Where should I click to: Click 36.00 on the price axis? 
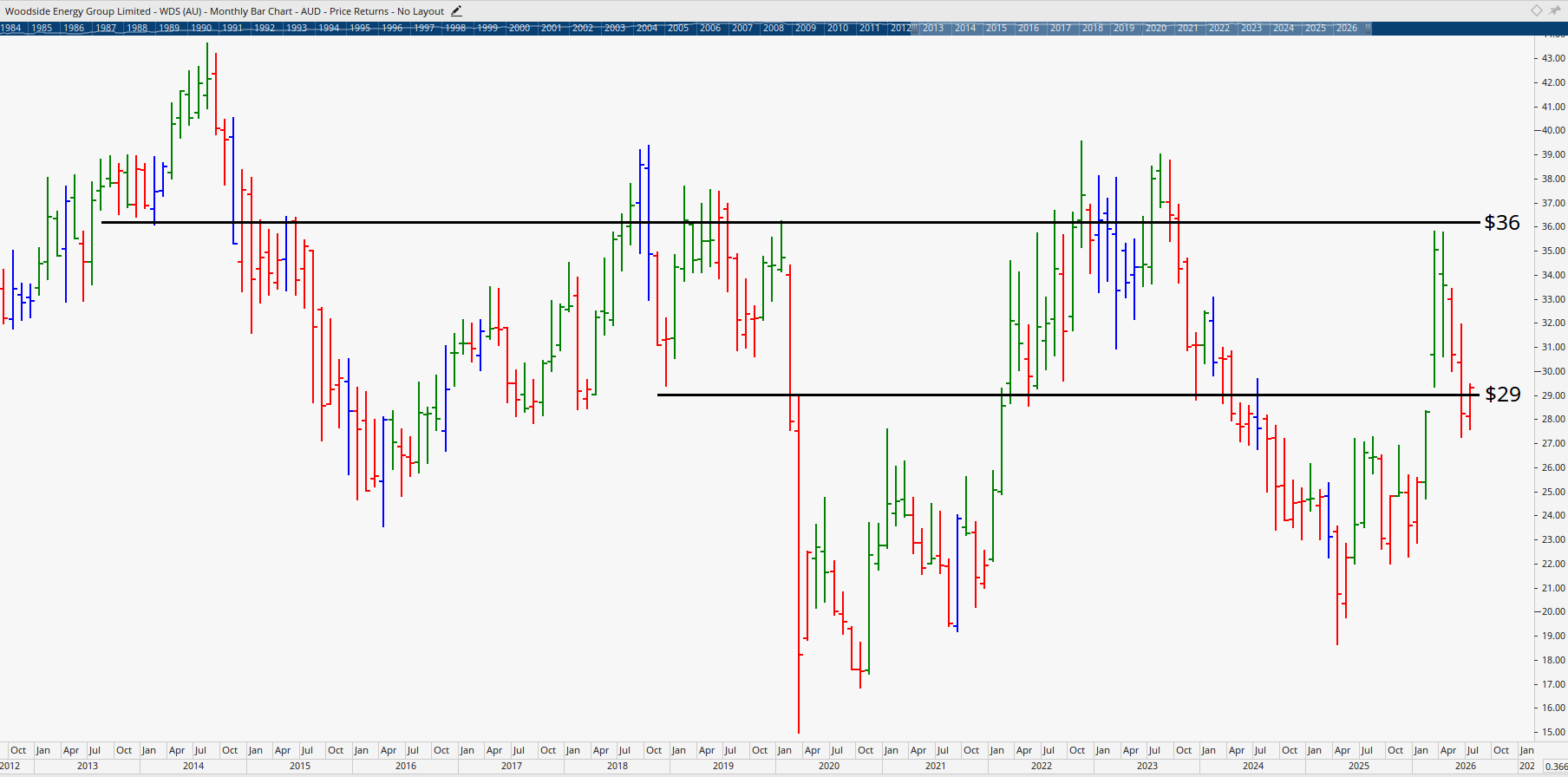pos(1553,226)
